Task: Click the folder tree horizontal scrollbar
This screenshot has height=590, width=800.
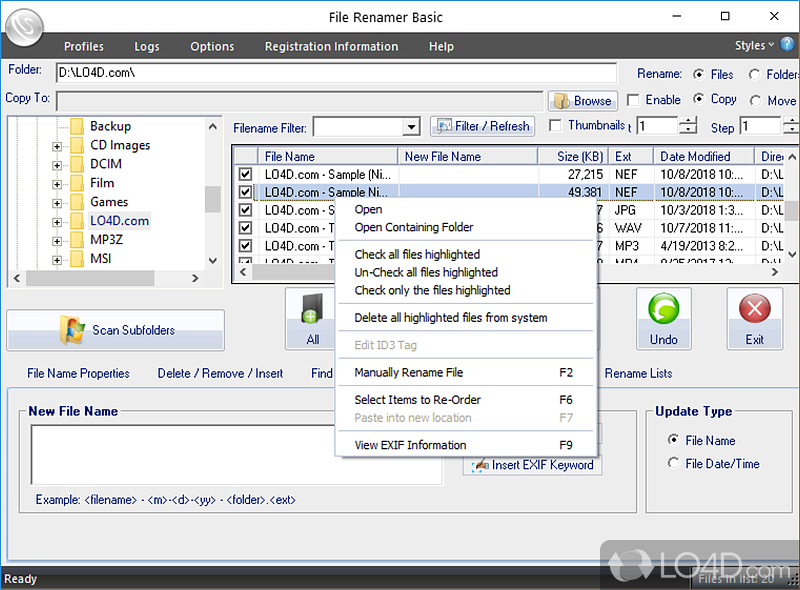Action: (90, 278)
